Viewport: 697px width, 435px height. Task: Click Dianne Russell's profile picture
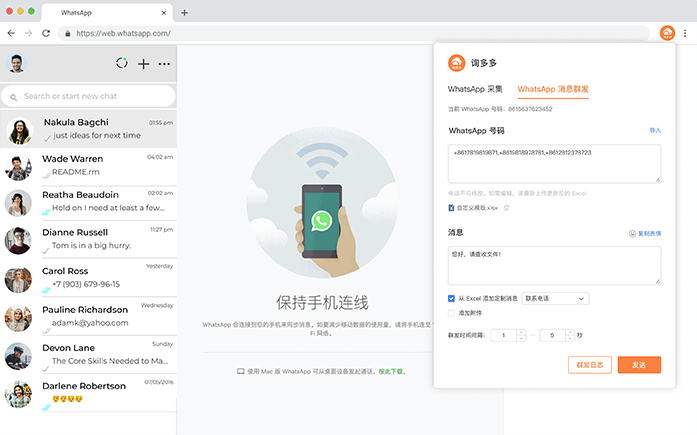click(x=18, y=241)
